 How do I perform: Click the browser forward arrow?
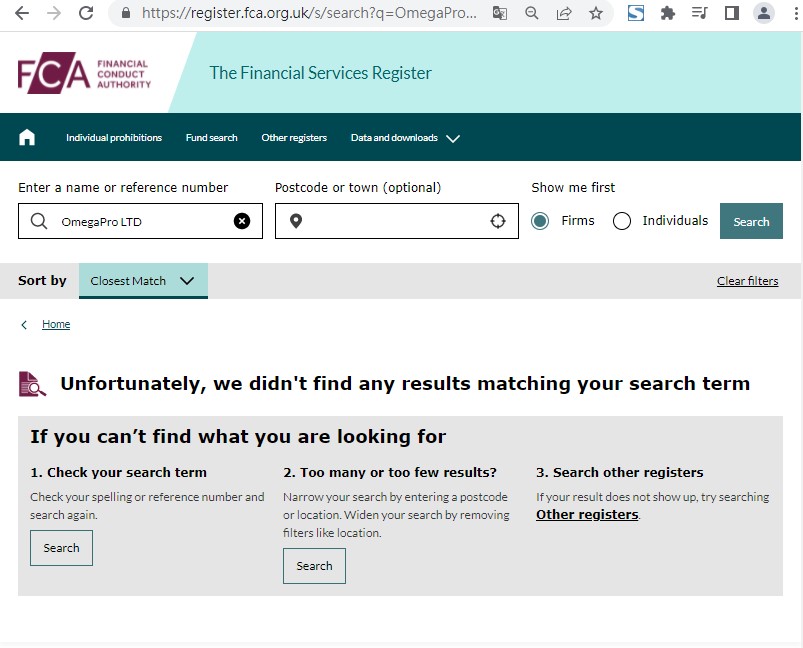point(54,13)
